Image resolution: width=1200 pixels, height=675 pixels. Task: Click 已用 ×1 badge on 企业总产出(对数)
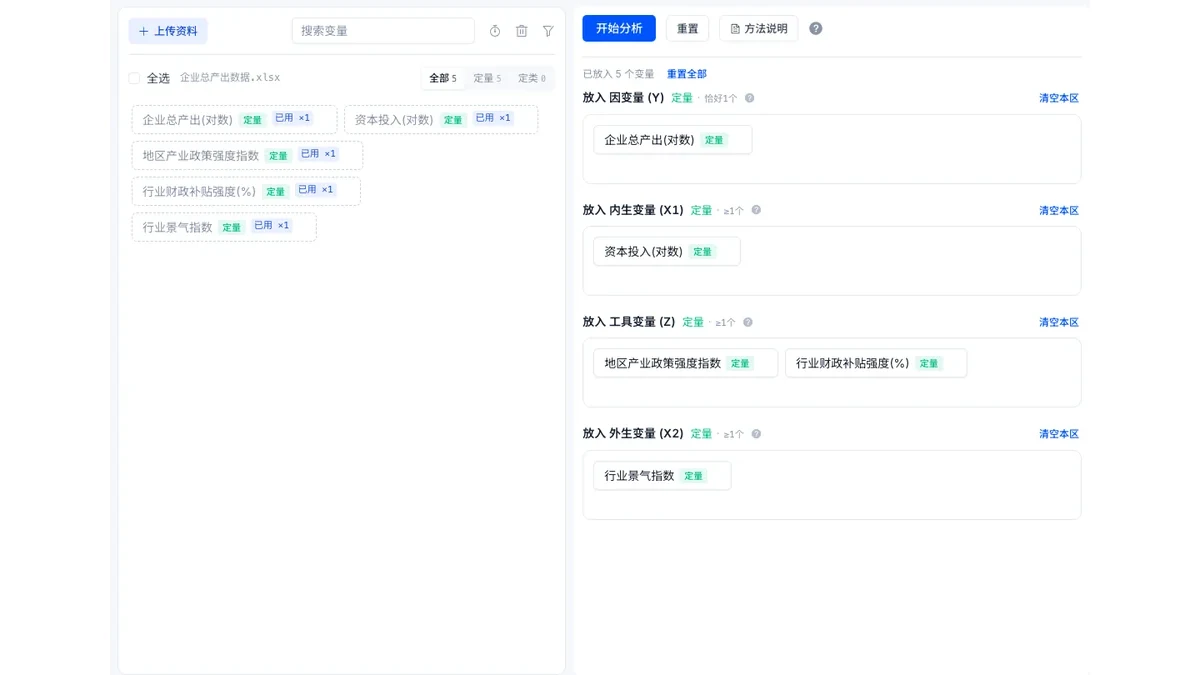tap(292, 118)
